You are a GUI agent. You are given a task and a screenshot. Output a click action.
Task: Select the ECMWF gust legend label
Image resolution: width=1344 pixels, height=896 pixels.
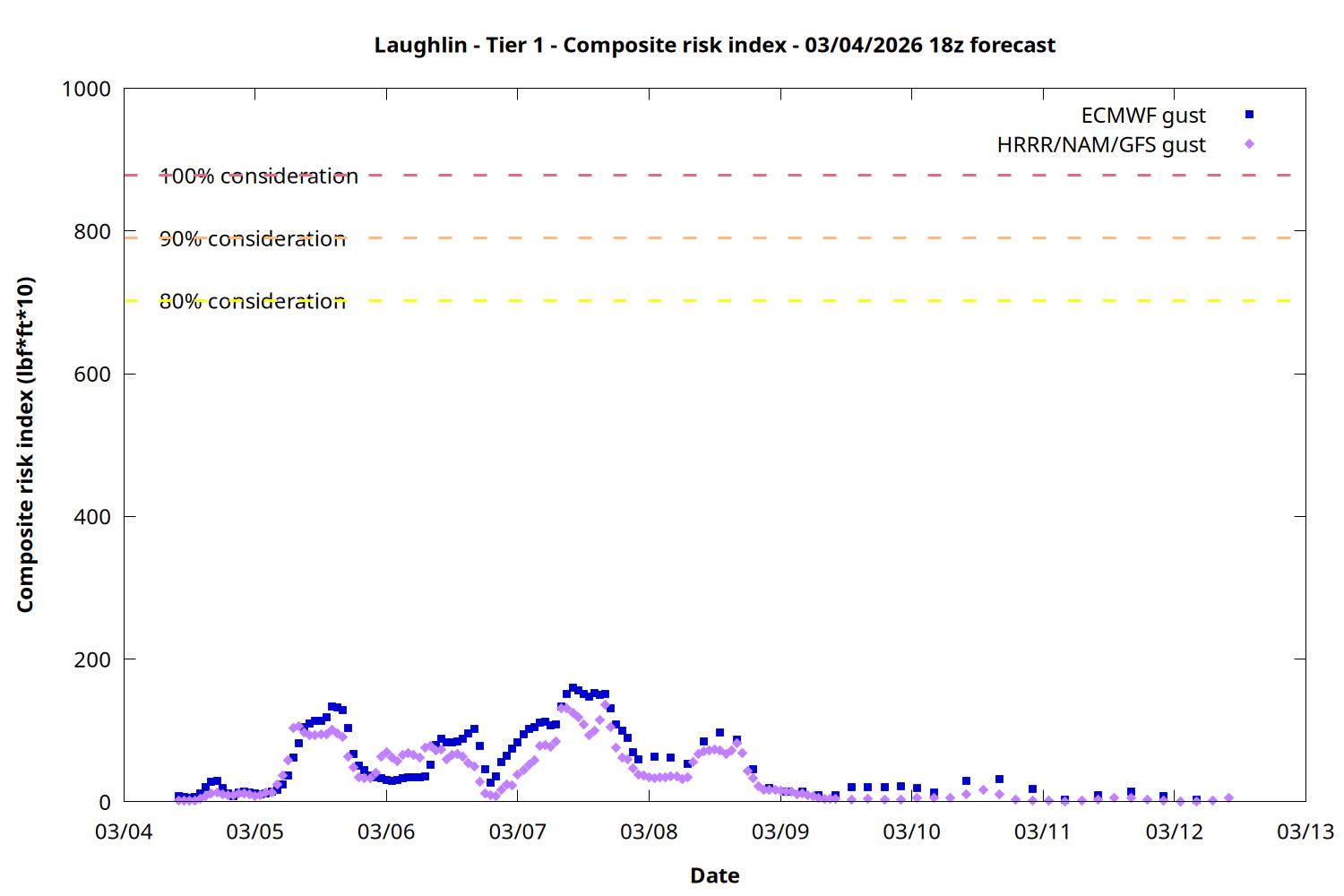[1142, 116]
